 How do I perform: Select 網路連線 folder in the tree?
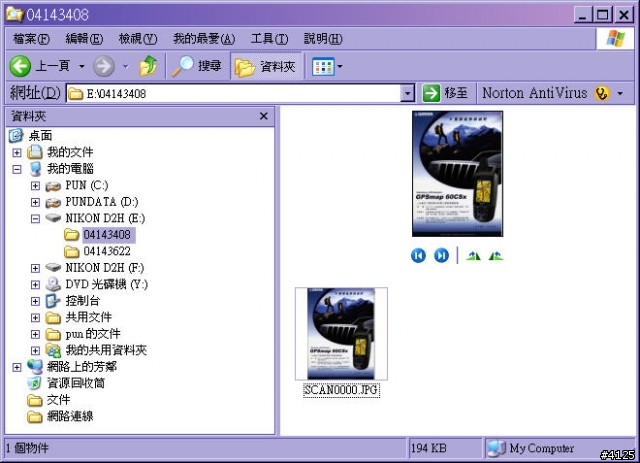tap(70, 416)
